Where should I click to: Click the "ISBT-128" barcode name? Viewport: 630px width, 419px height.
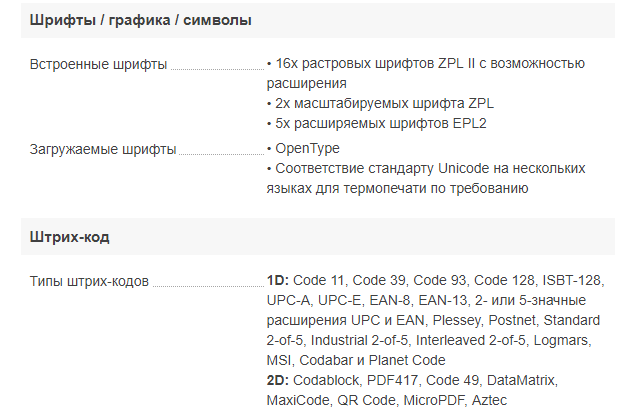pyautogui.click(x=574, y=281)
